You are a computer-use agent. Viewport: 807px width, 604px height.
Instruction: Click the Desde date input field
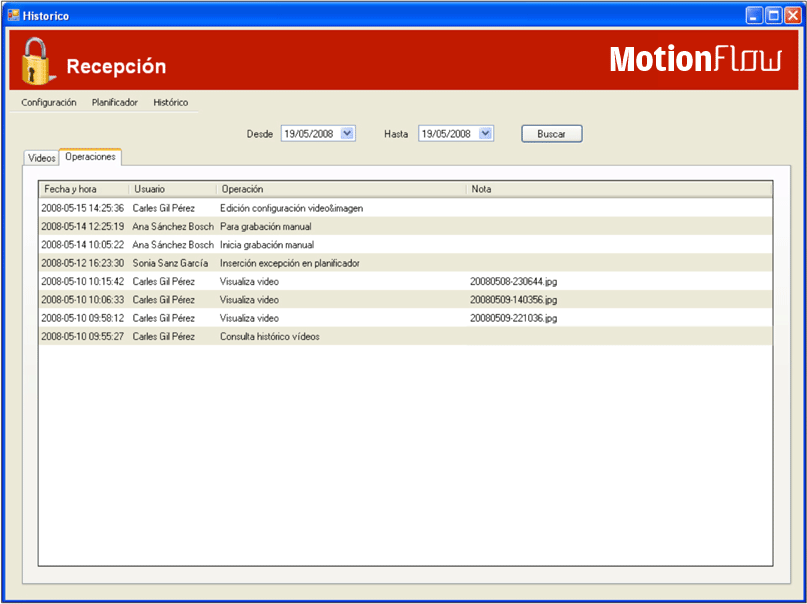click(310, 133)
